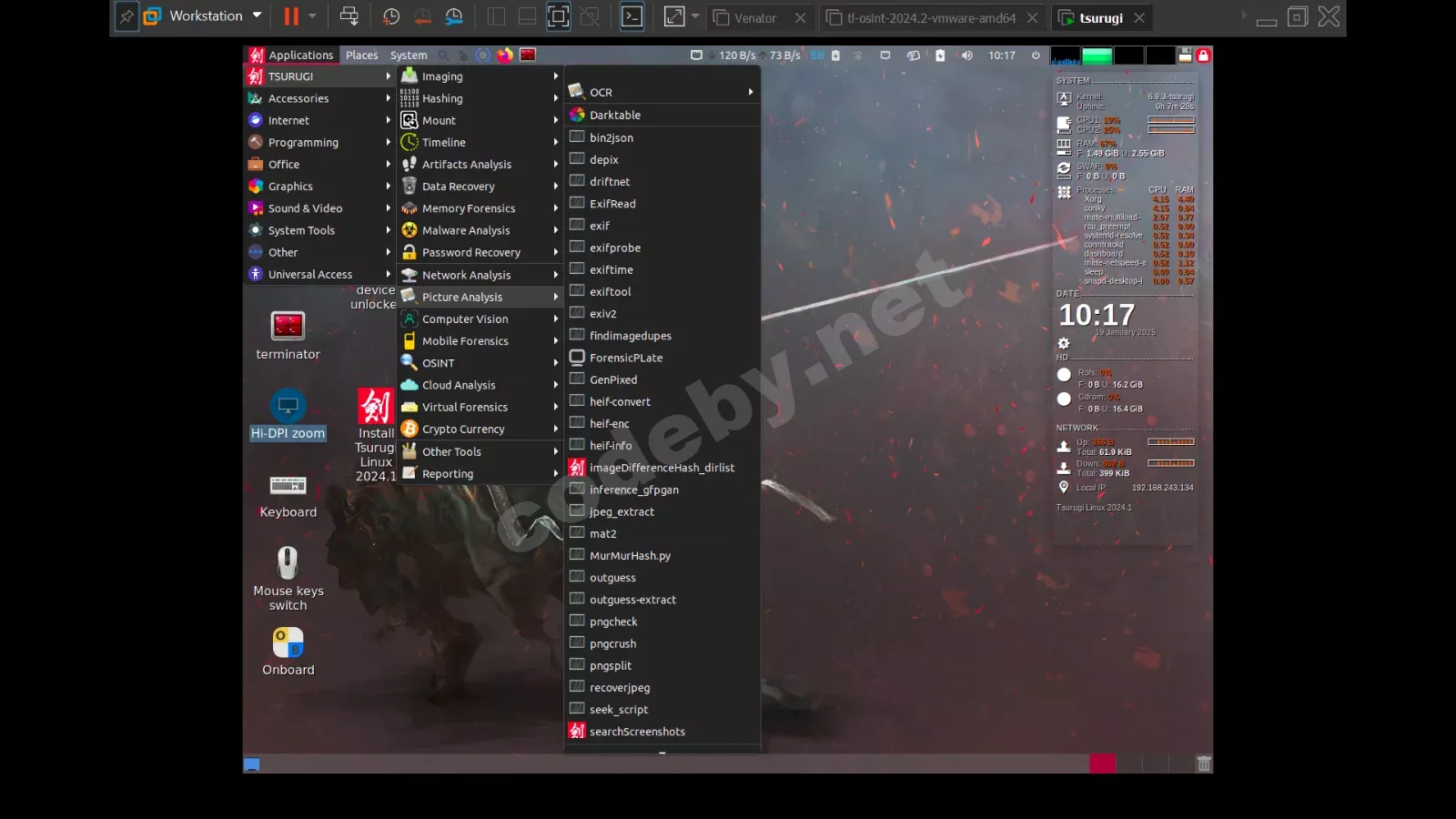Screen dimensions: 1456x819
Task: Click the power icon in the top panel
Action: coord(1036,56)
